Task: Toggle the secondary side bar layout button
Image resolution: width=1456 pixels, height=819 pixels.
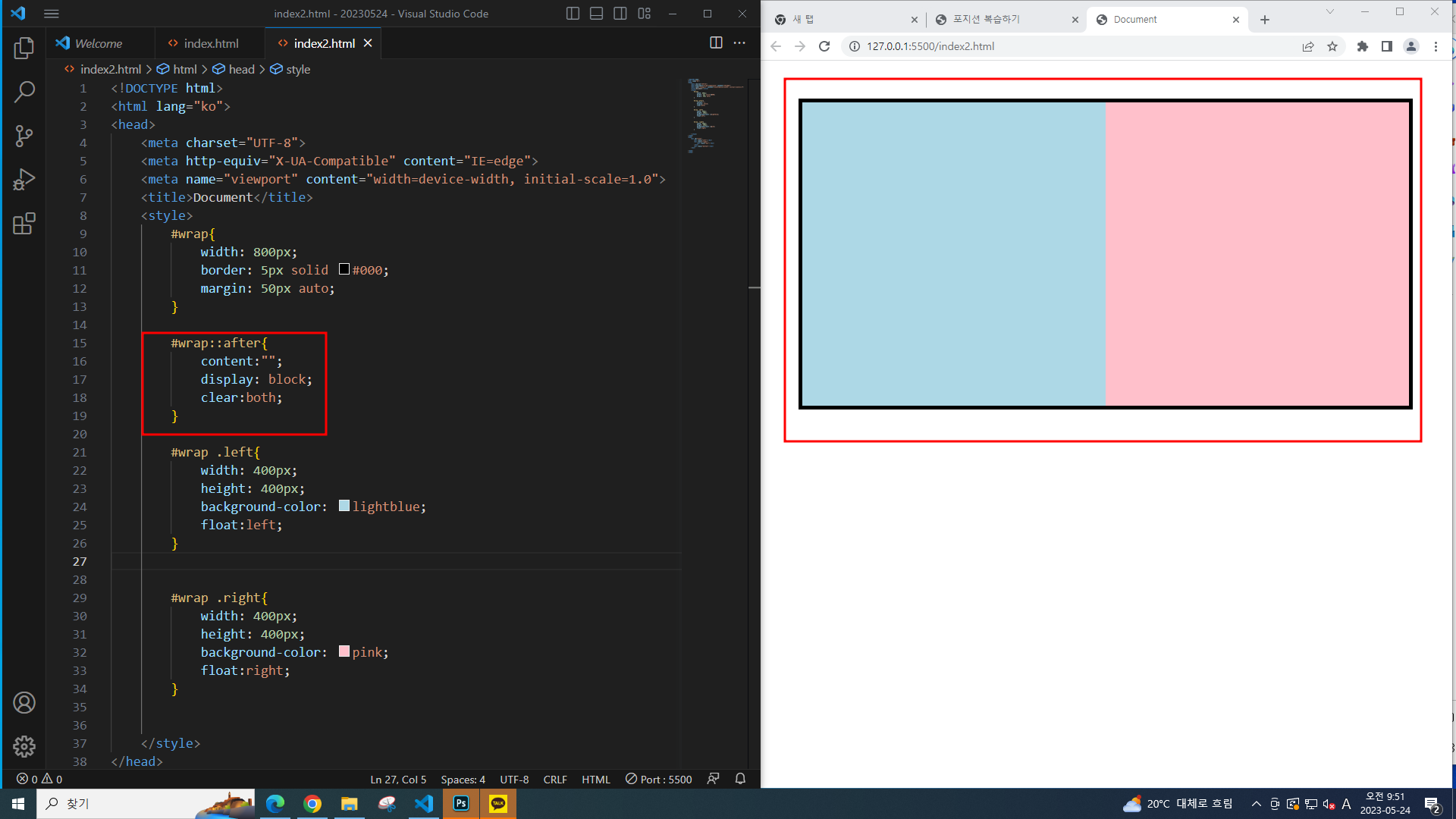Action: (620, 14)
